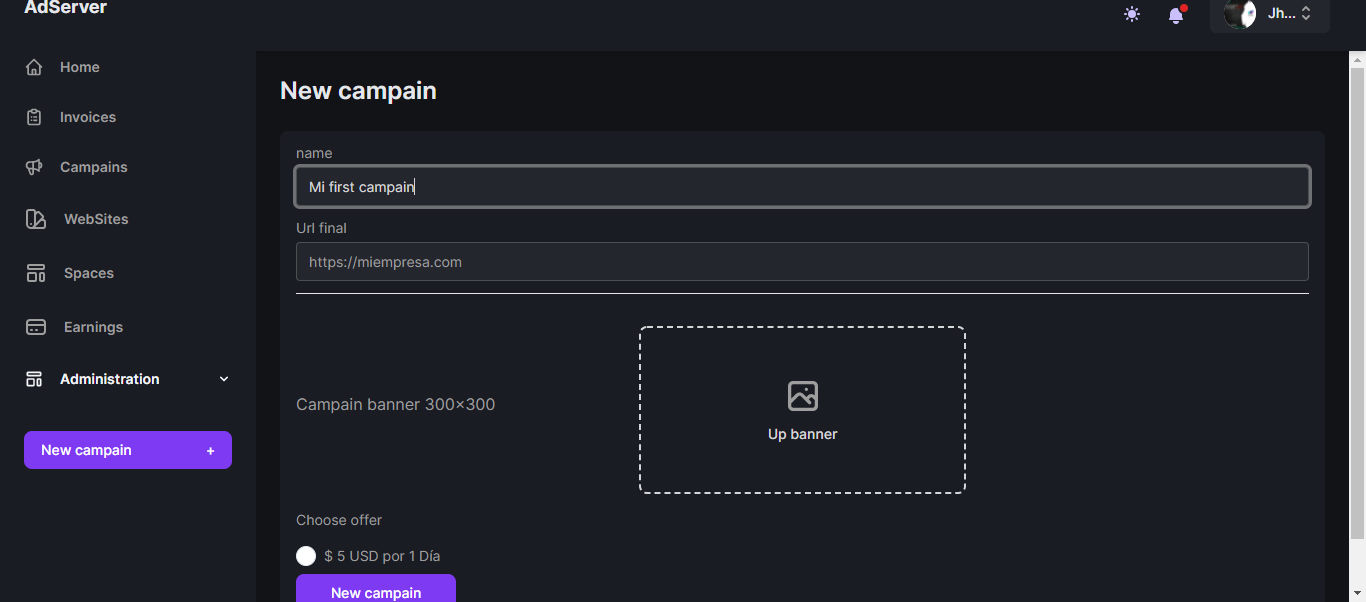The height and width of the screenshot is (602, 1366).
Task: Open notifications bell icon
Action: click(x=1176, y=14)
